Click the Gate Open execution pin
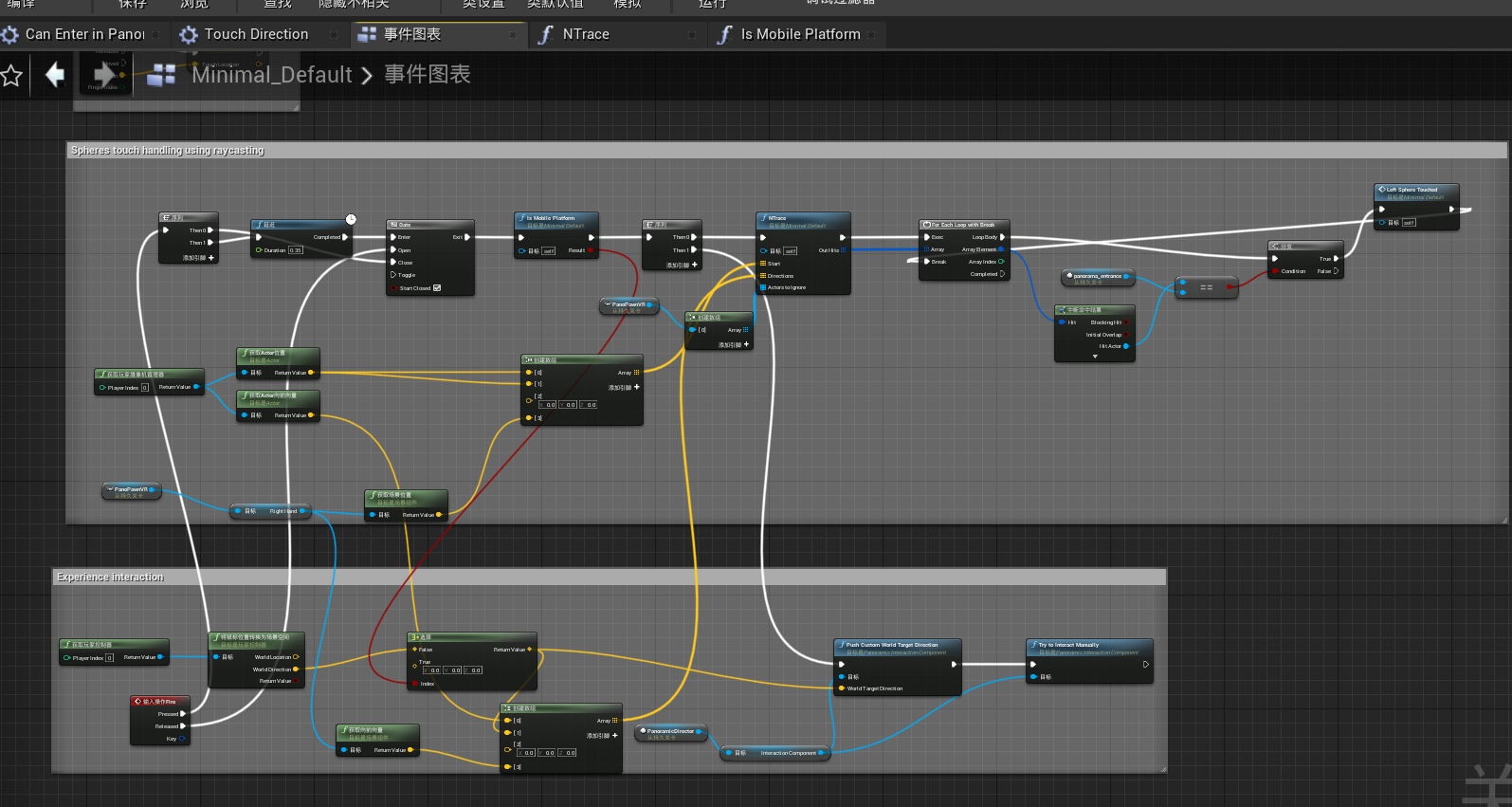This screenshot has height=807, width=1512. [x=393, y=250]
